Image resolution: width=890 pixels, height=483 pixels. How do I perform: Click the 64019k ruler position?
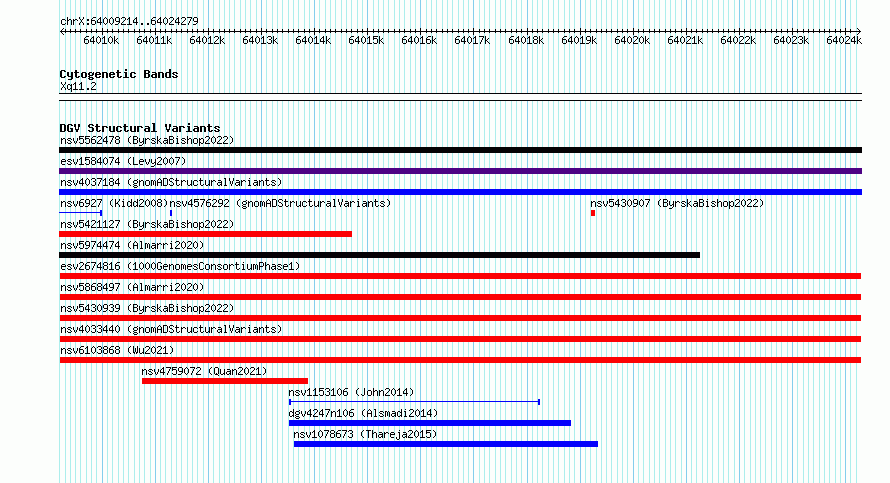point(579,40)
